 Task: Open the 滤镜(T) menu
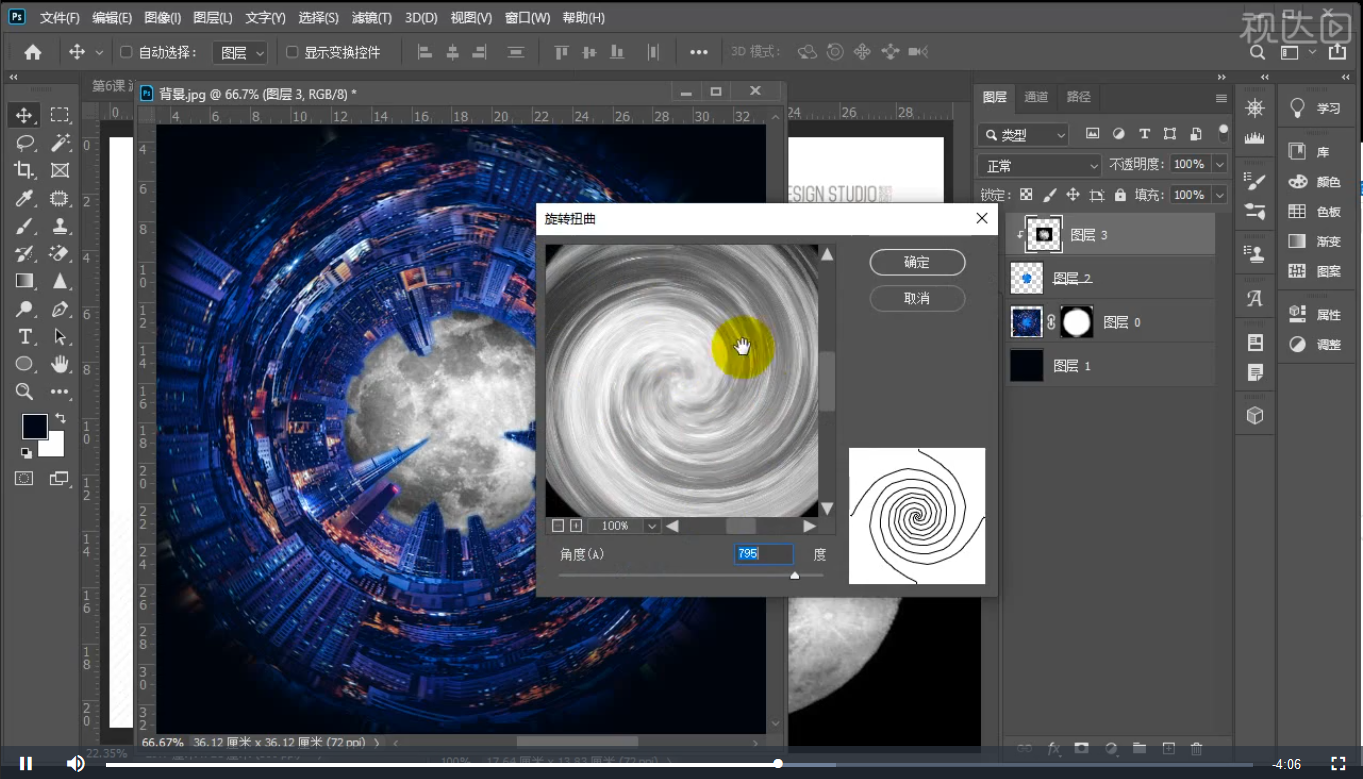pyautogui.click(x=372, y=18)
